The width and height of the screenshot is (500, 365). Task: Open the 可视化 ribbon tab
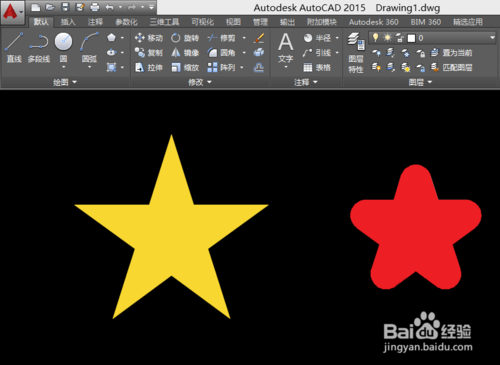[x=202, y=22]
